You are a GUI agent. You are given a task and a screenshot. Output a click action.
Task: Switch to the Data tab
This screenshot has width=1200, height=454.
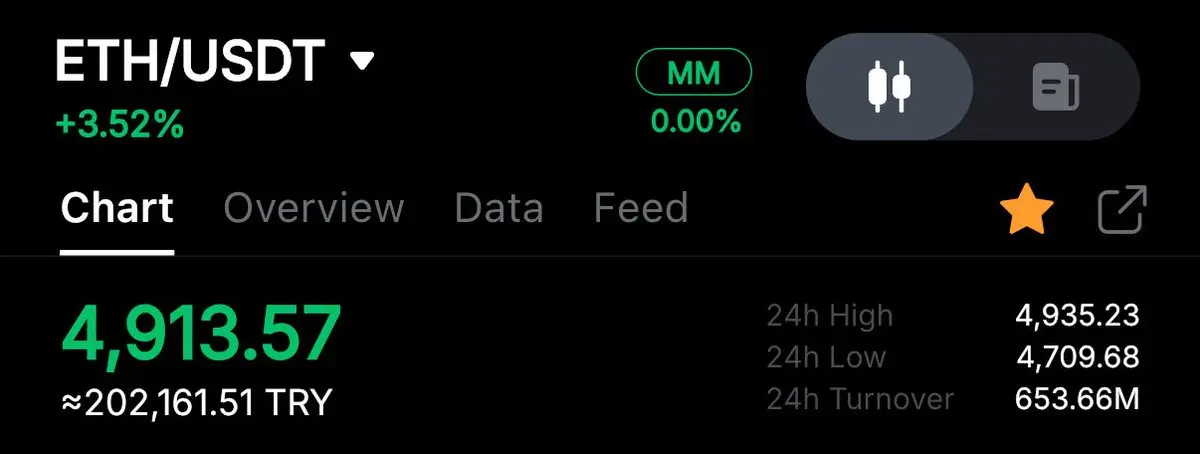click(x=499, y=209)
